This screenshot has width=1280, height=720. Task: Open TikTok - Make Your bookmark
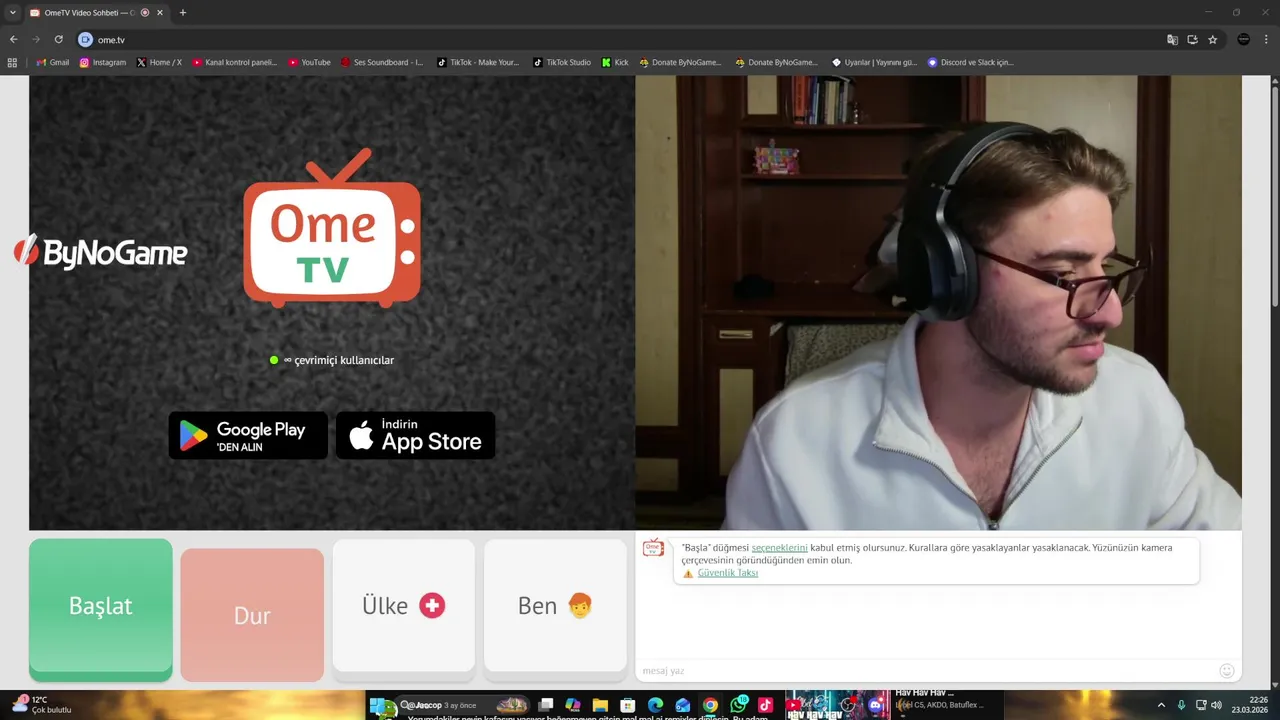point(478,62)
